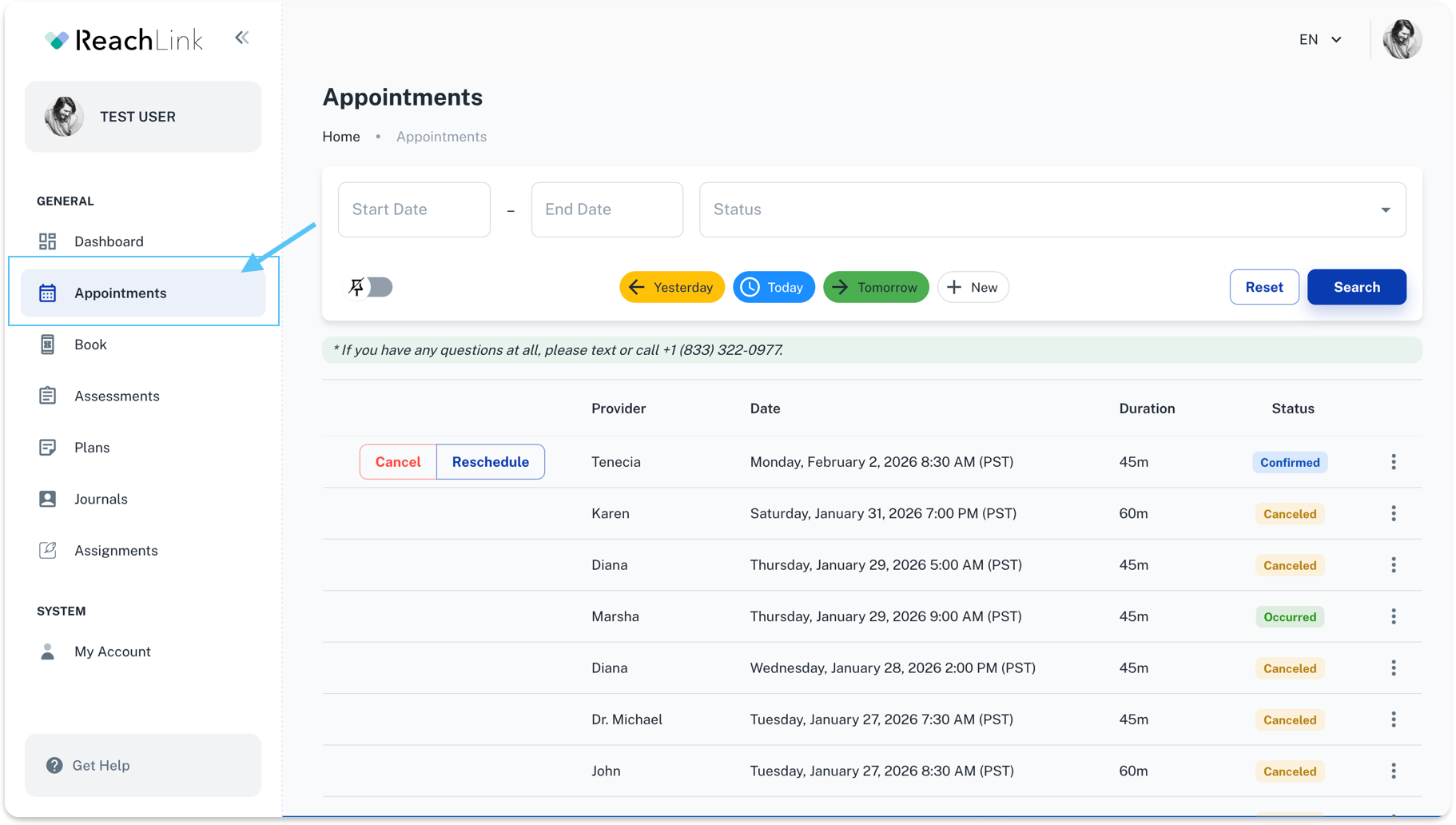The height and width of the screenshot is (825, 1456).
Task: Open options menu for Marsha appointment
Action: point(1394,617)
